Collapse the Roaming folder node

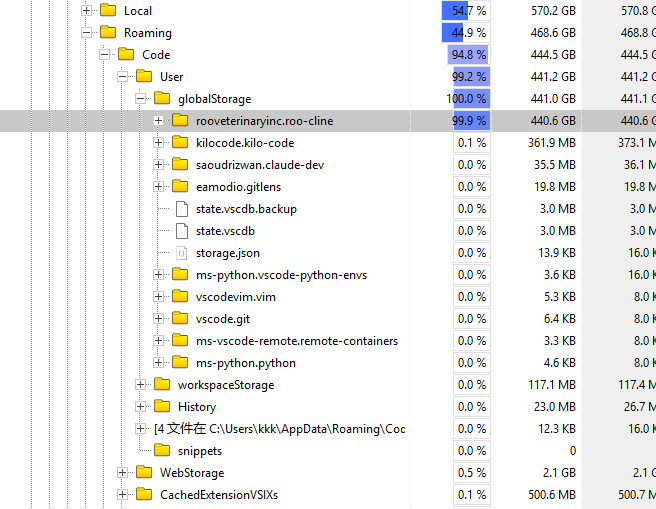click(86, 33)
